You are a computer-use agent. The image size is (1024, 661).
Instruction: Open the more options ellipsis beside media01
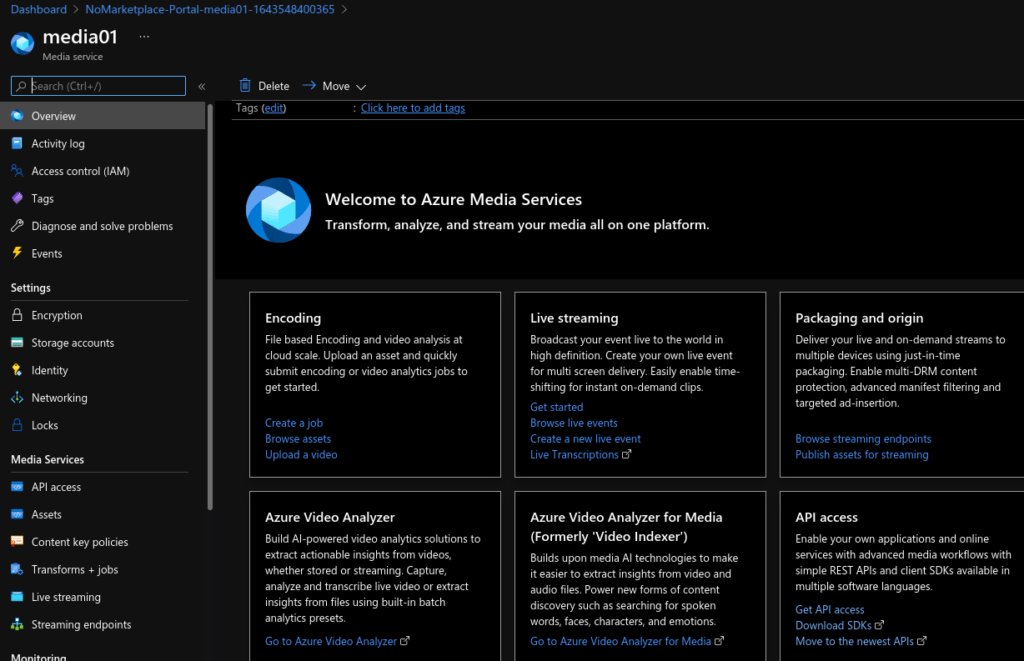[x=144, y=37]
